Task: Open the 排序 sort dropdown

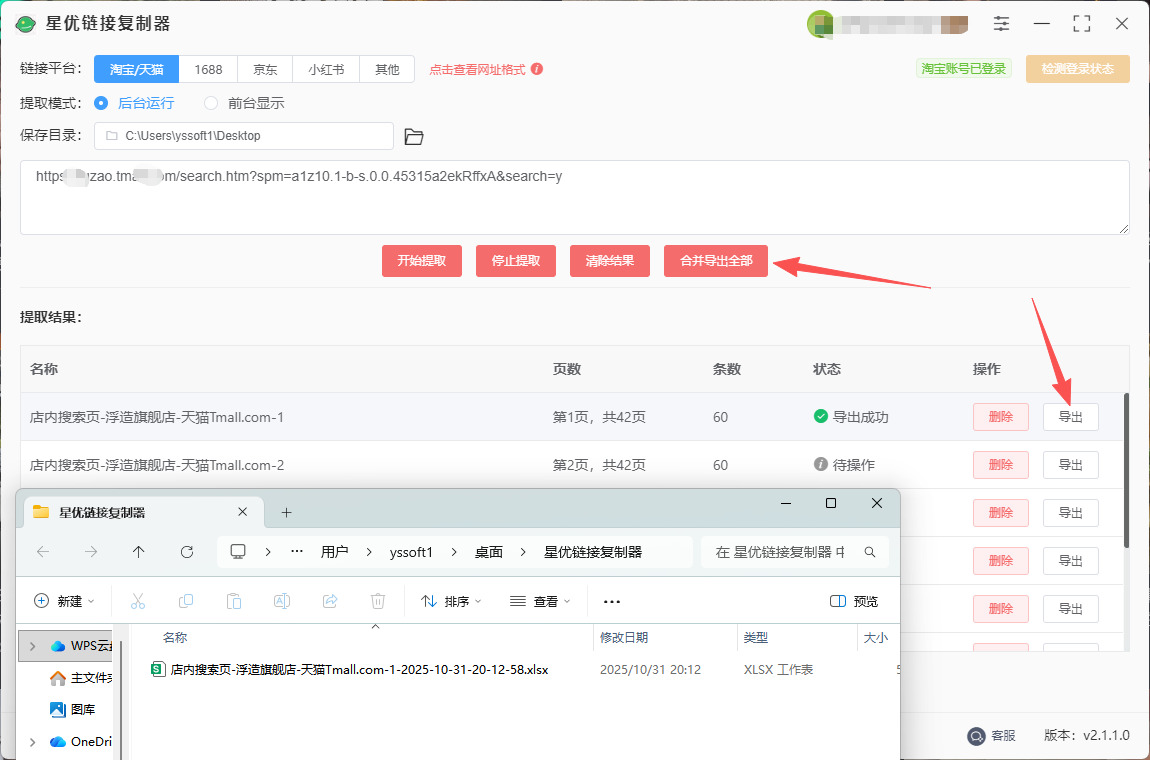Action: point(451,602)
